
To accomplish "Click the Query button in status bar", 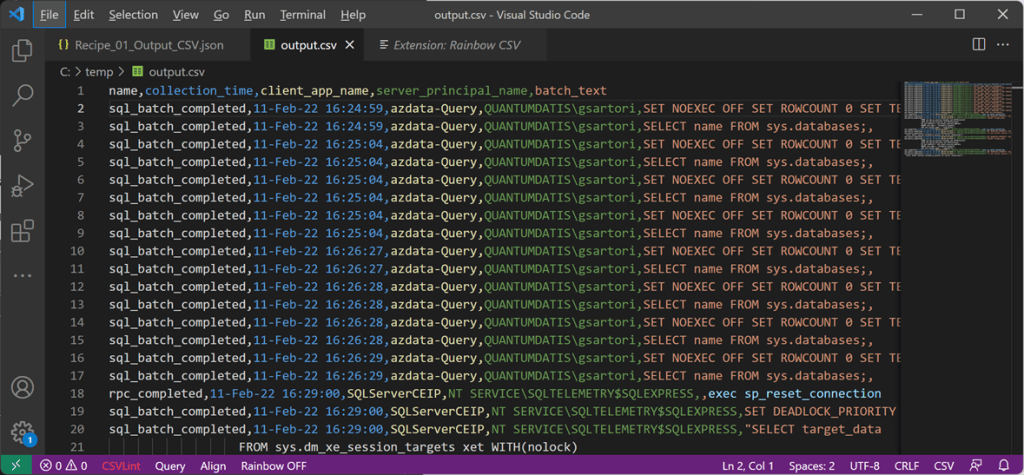I will click(x=170, y=466).
